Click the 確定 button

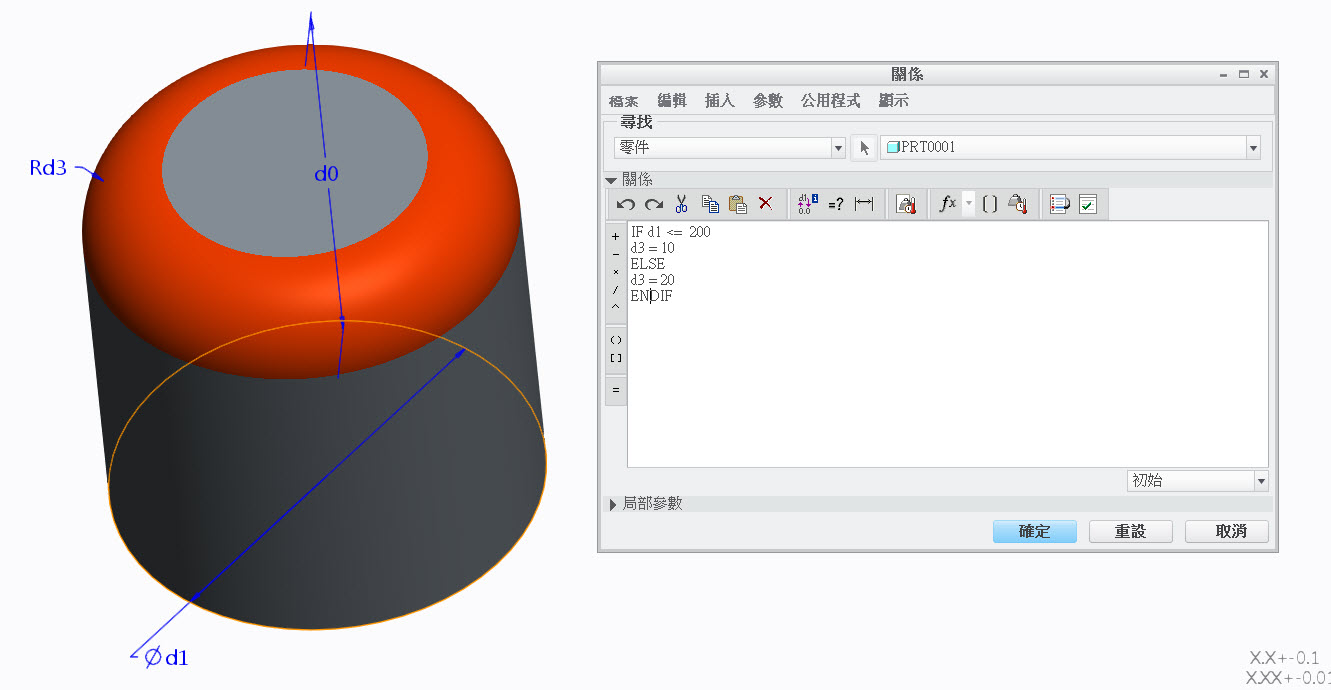click(1034, 532)
